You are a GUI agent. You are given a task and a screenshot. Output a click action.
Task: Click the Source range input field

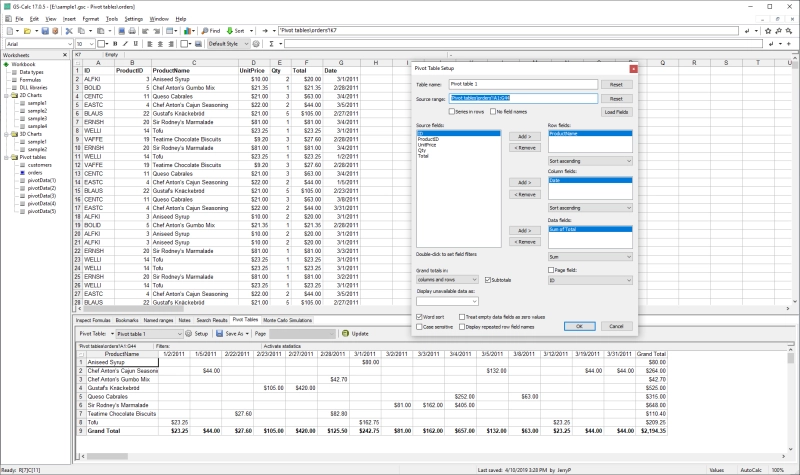(x=523, y=98)
